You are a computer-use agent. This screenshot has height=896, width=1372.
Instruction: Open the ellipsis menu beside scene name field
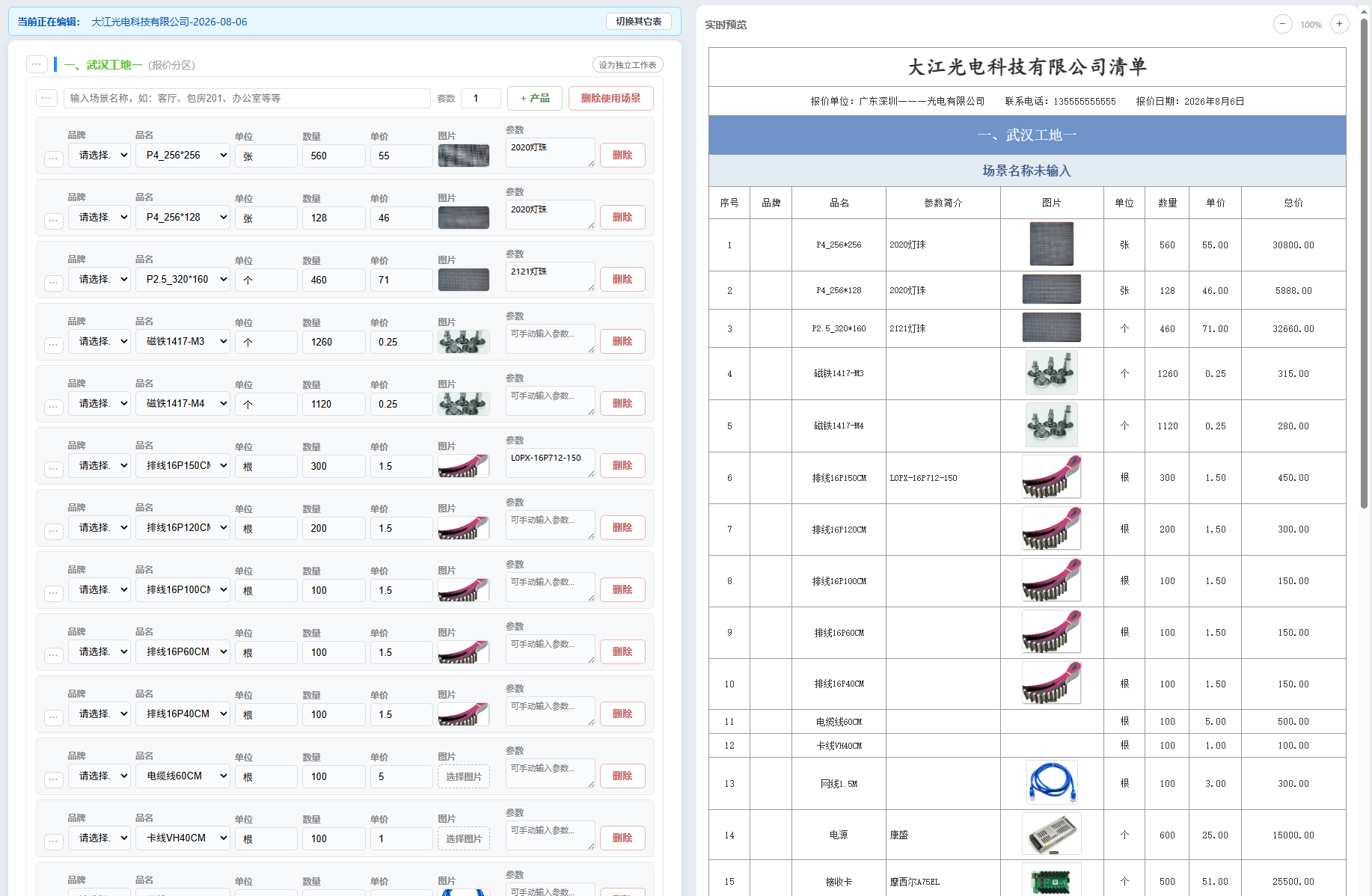[x=46, y=98]
